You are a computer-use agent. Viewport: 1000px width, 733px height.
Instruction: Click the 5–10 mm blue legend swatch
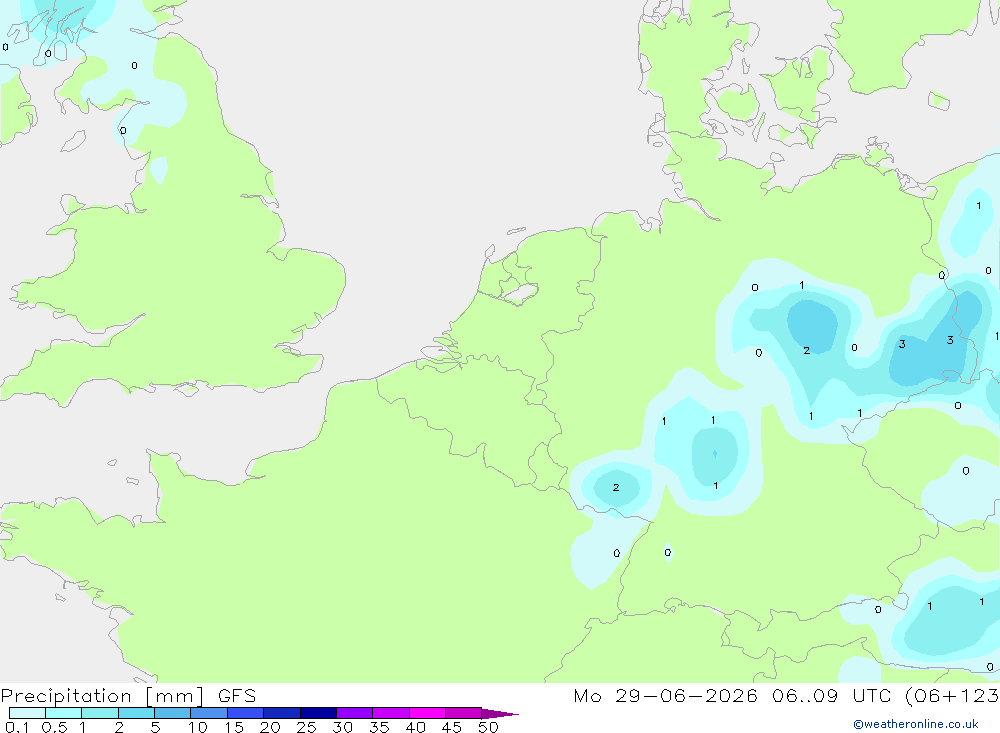[173, 713]
